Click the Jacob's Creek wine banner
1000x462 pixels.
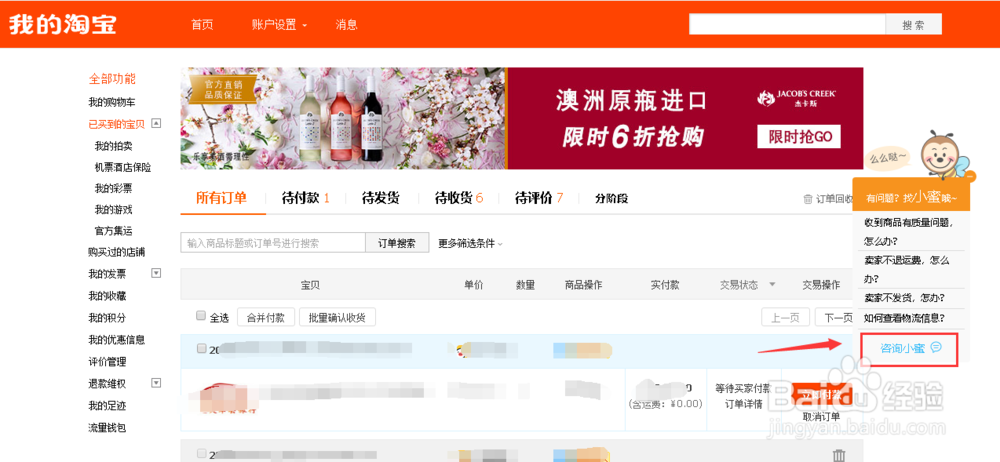click(x=522, y=119)
